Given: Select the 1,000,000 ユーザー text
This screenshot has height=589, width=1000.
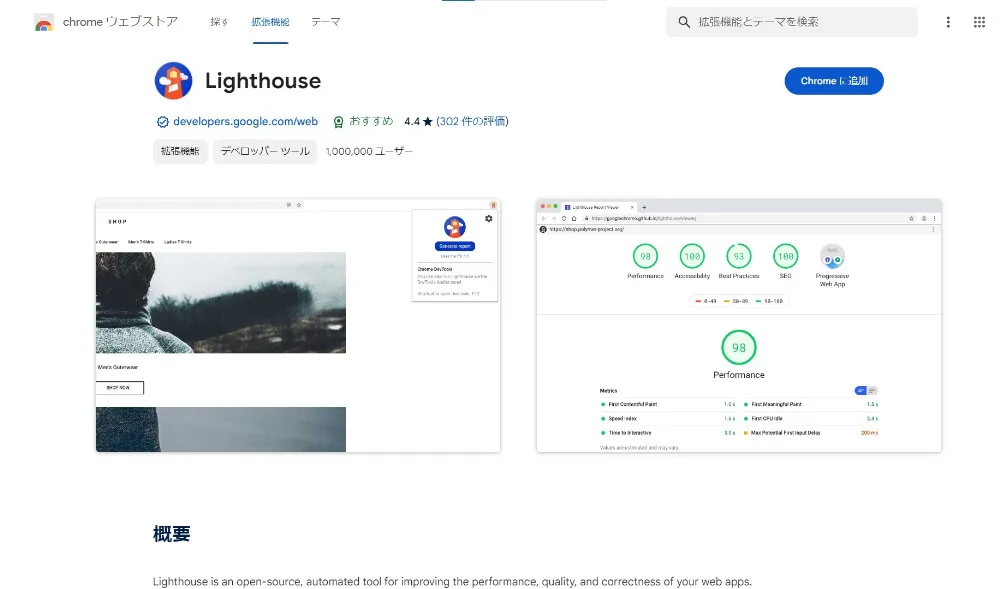Looking at the screenshot, I should pyautogui.click(x=369, y=152).
